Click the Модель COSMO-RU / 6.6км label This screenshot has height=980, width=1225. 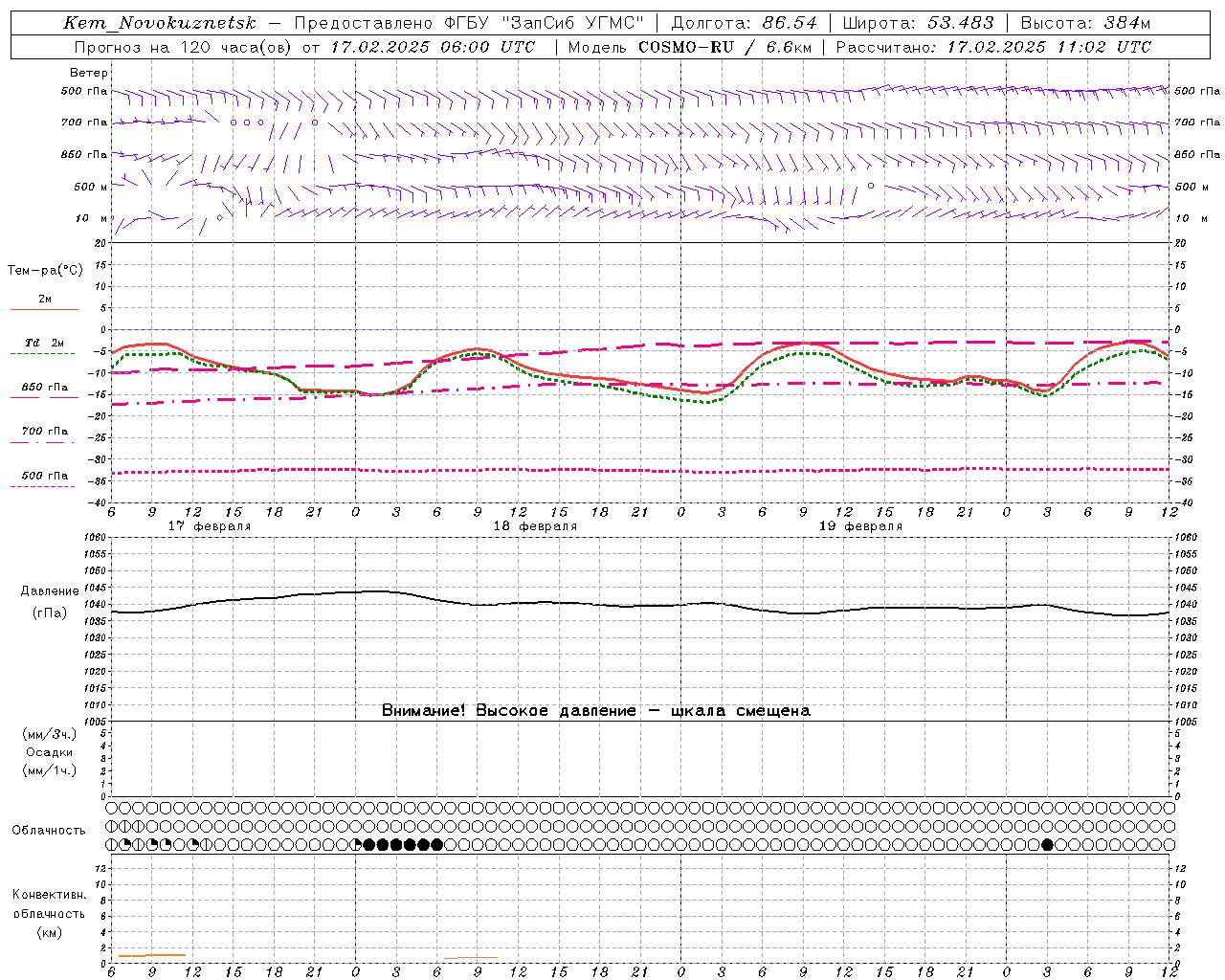click(688, 47)
